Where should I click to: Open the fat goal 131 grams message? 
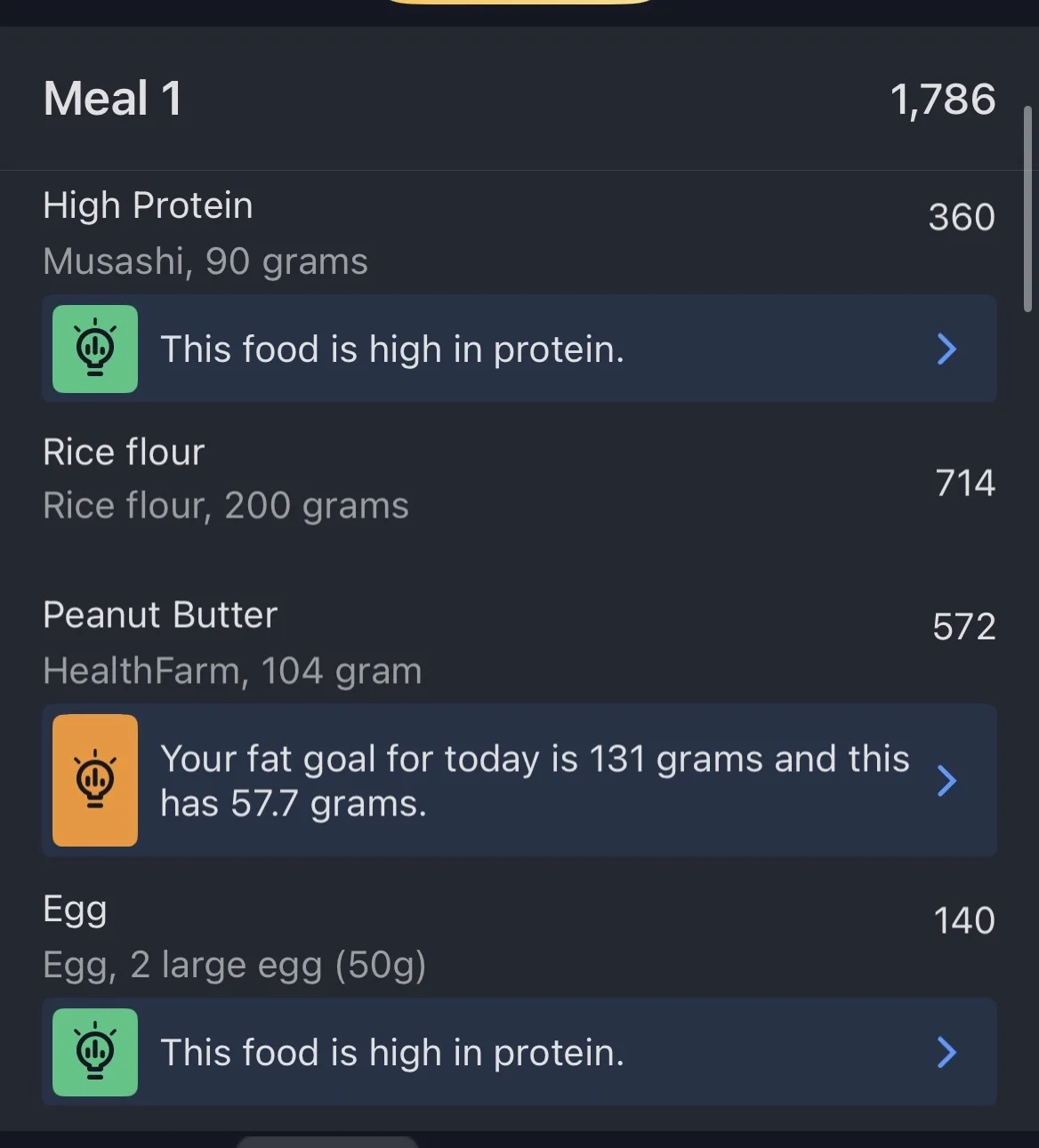point(534,781)
